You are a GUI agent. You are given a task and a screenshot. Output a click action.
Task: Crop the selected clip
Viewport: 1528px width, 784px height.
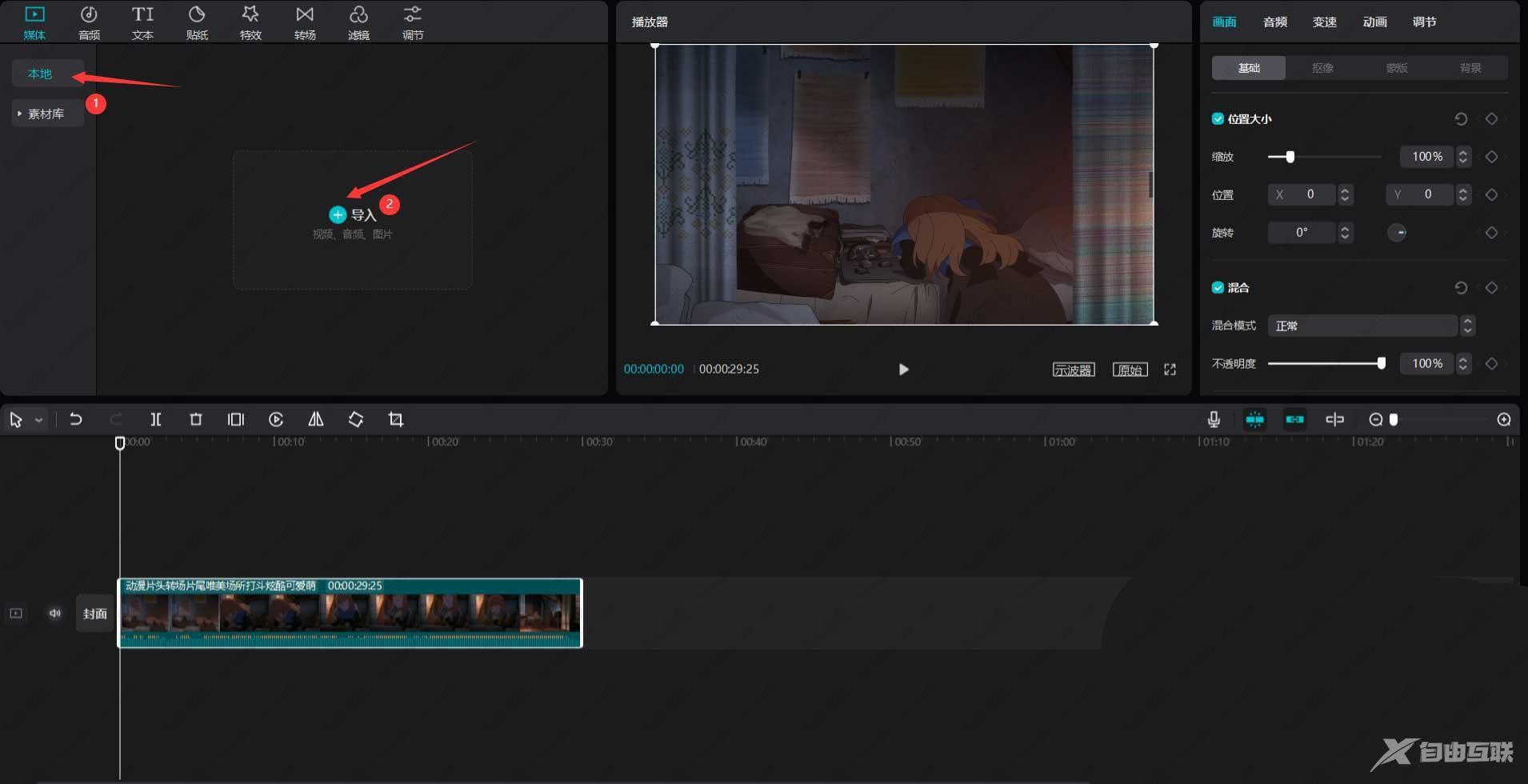(396, 419)
